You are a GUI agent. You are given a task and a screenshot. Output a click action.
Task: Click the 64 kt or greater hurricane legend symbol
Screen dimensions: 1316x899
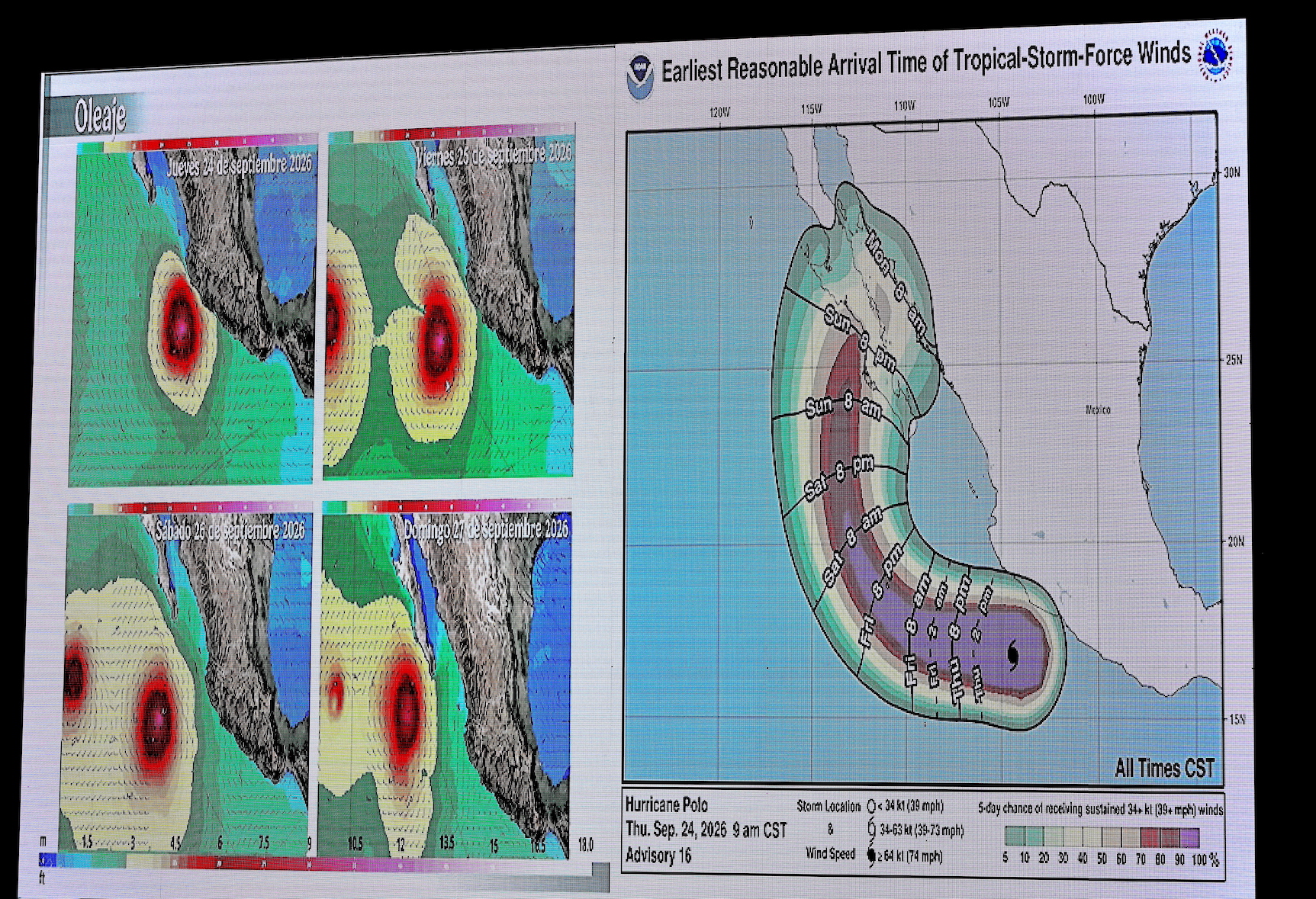[871, 856]
